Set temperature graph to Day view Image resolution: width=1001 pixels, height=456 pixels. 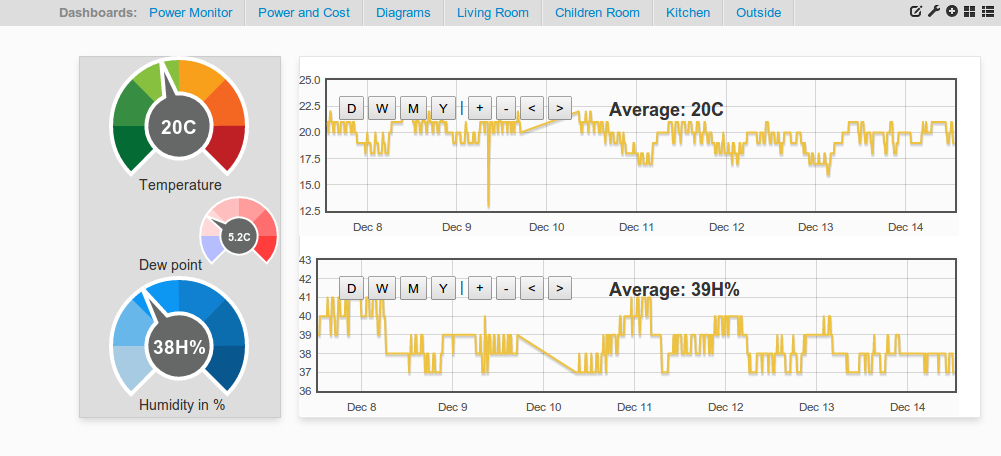click(350, 109)
